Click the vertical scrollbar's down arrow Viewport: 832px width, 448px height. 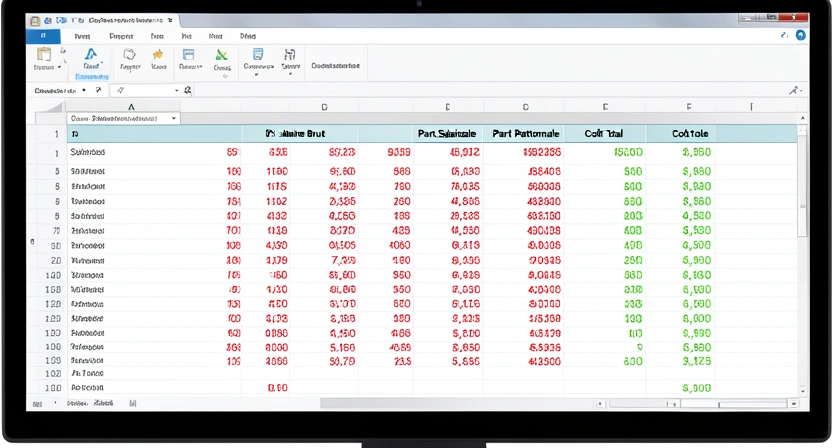pyautogui.click(x=802, y=391)
